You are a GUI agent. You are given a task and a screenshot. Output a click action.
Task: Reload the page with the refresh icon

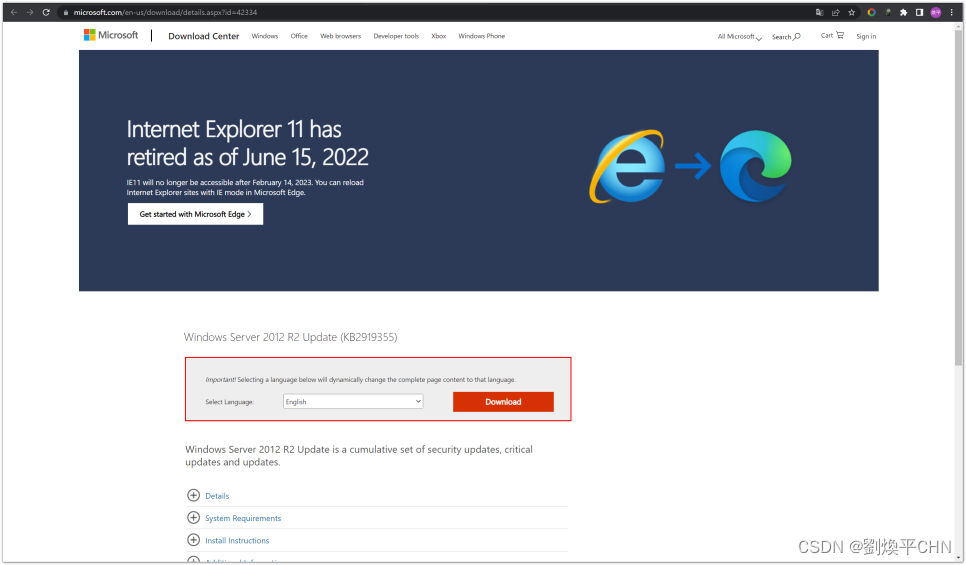point(46,12)
